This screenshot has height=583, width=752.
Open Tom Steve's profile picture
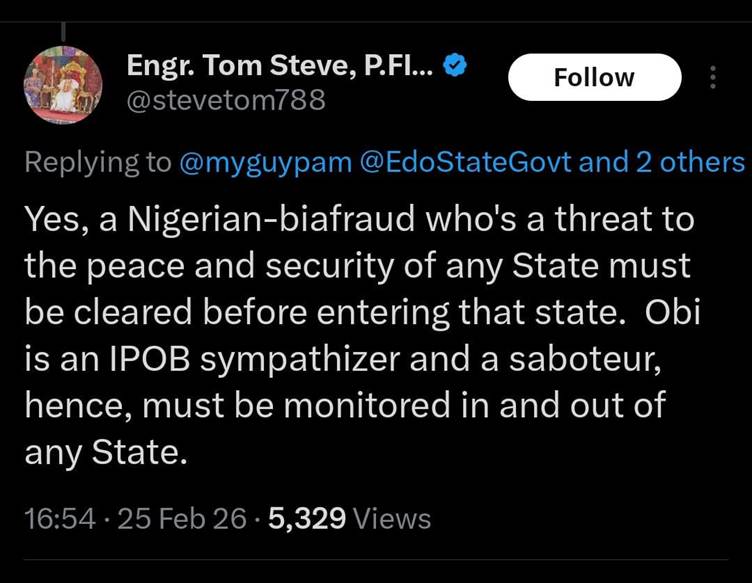(x=63, y=85)
